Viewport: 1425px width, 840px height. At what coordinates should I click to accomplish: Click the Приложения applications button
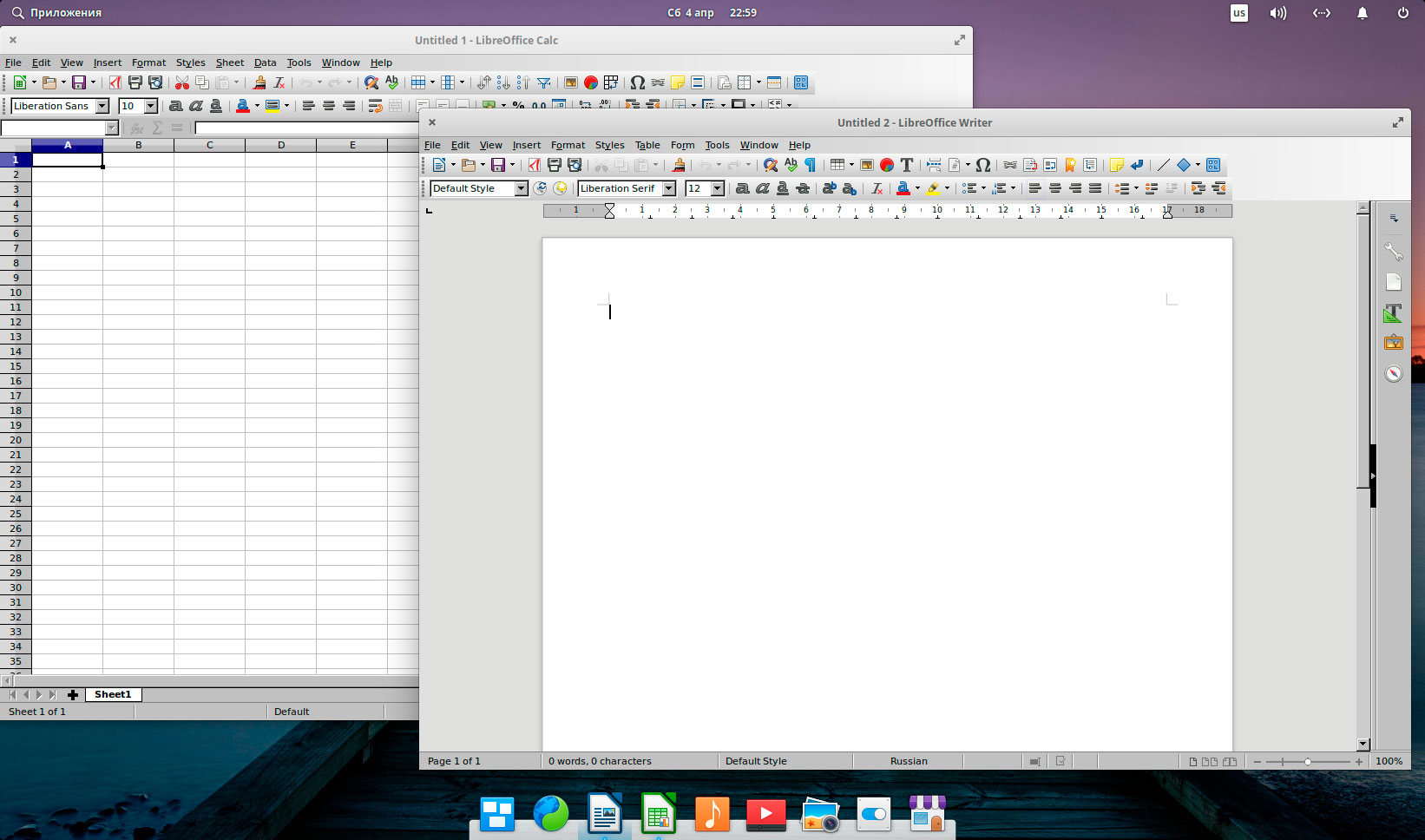(57, 13)
